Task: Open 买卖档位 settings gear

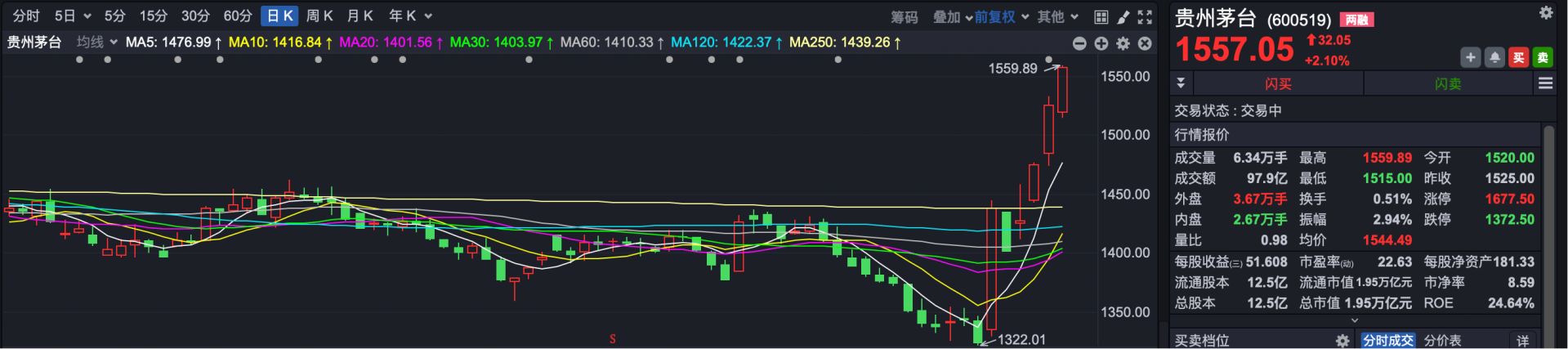Action: [x=1342, y=340]
